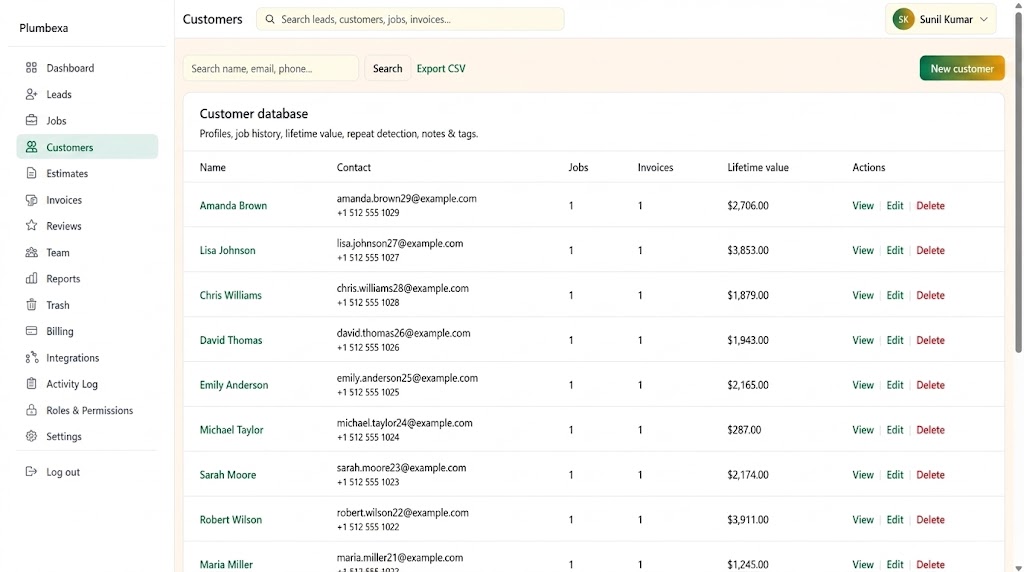Focus the global search leads, customers field
Image resolution: width=1024 pixels, height=572 pixels.
tap(410, 19)
